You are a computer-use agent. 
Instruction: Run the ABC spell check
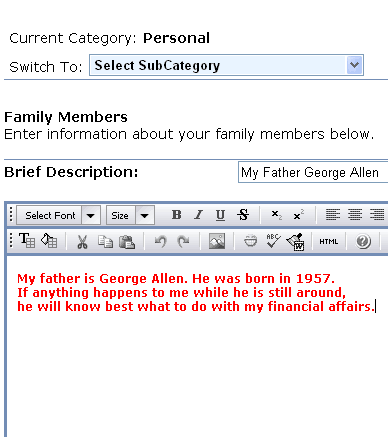pyautogui.click(x=273, y=241)
